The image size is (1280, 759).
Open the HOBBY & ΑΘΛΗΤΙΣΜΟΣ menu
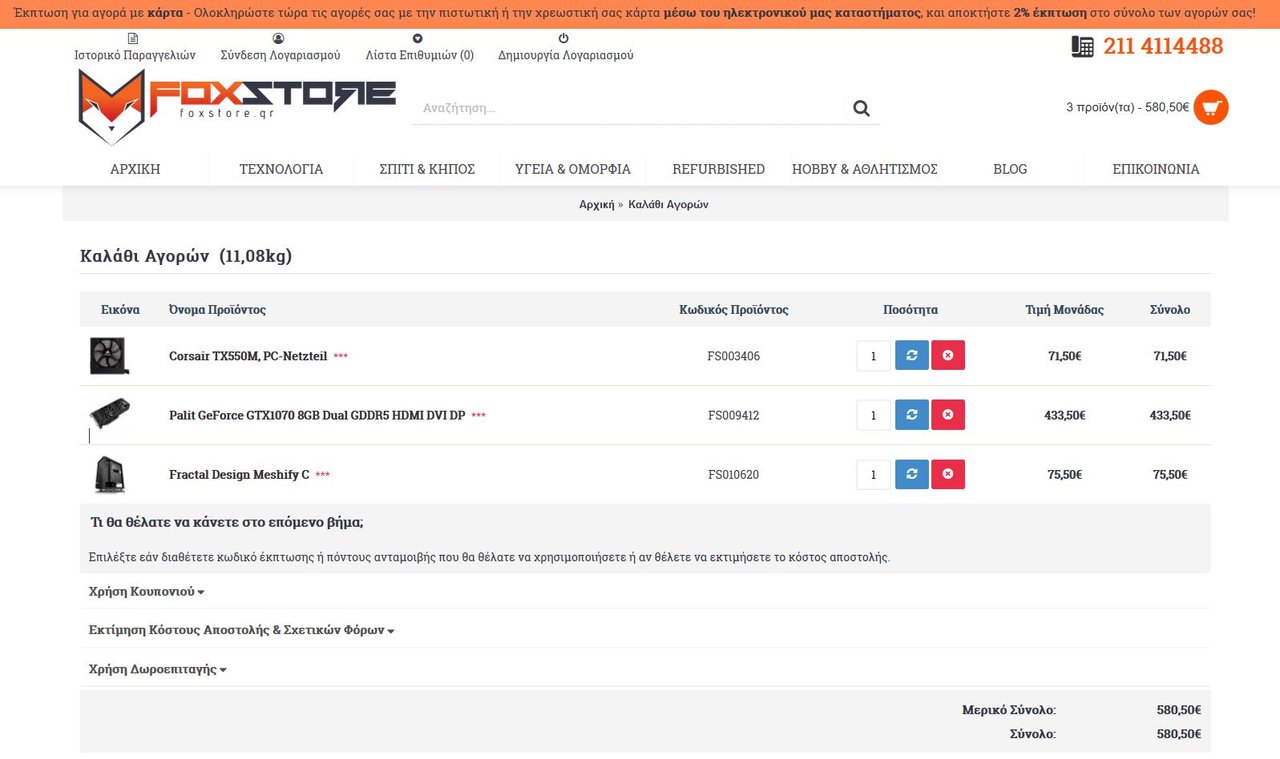tap(865, 169)
